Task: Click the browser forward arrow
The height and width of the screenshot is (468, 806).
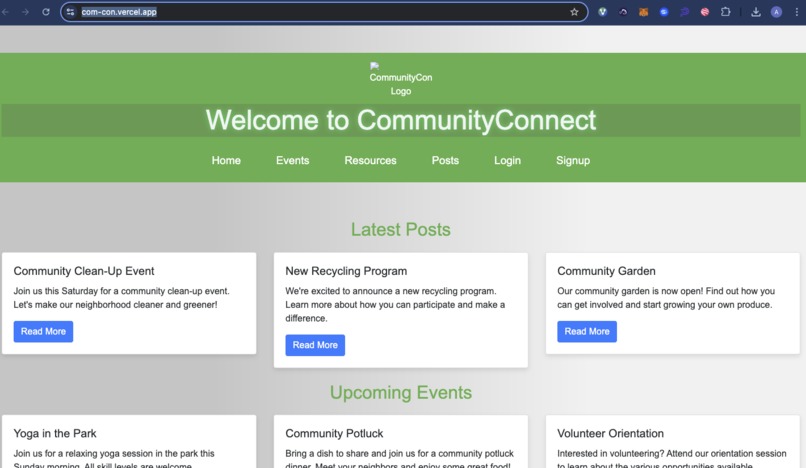Action: click(25, 12)
